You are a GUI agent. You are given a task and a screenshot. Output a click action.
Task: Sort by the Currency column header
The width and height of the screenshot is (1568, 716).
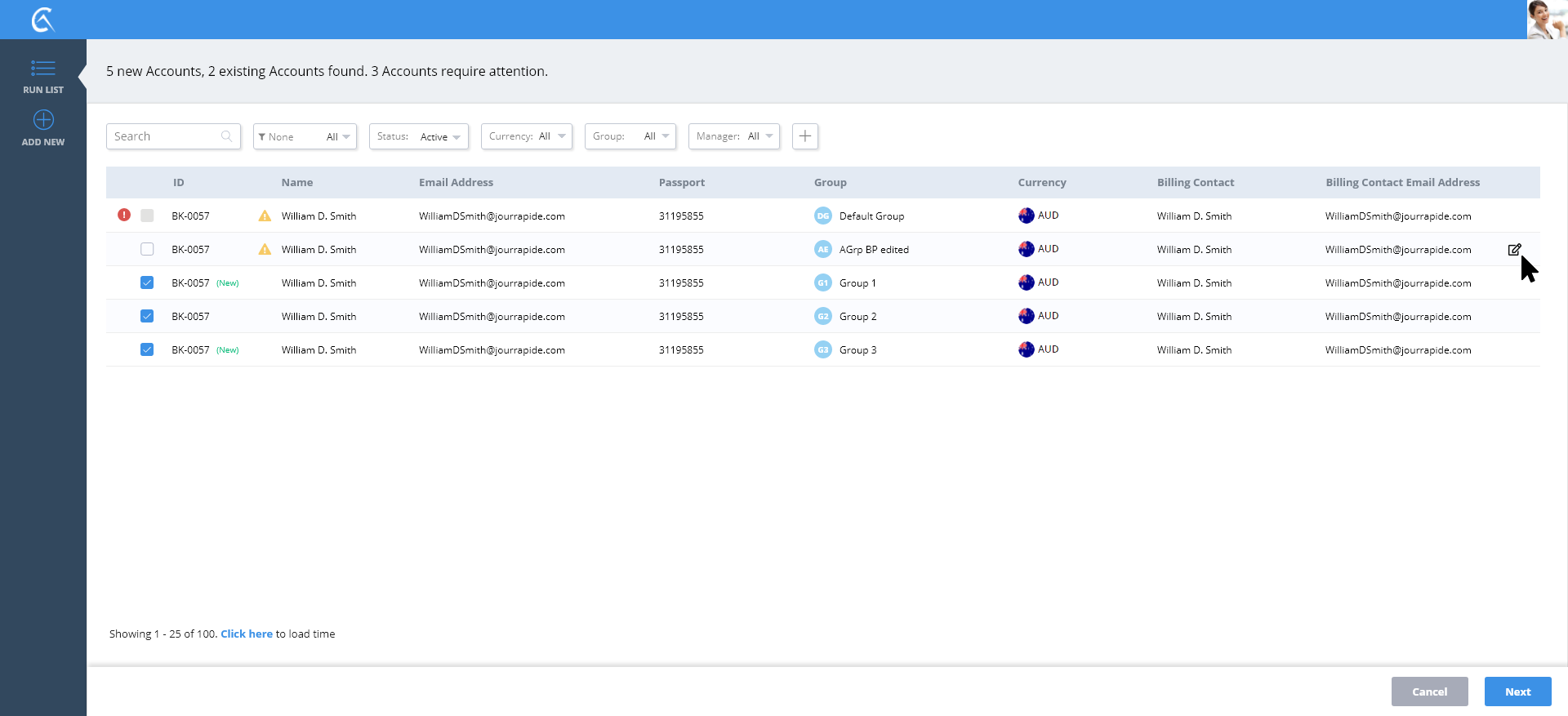tap(1042, 183)
